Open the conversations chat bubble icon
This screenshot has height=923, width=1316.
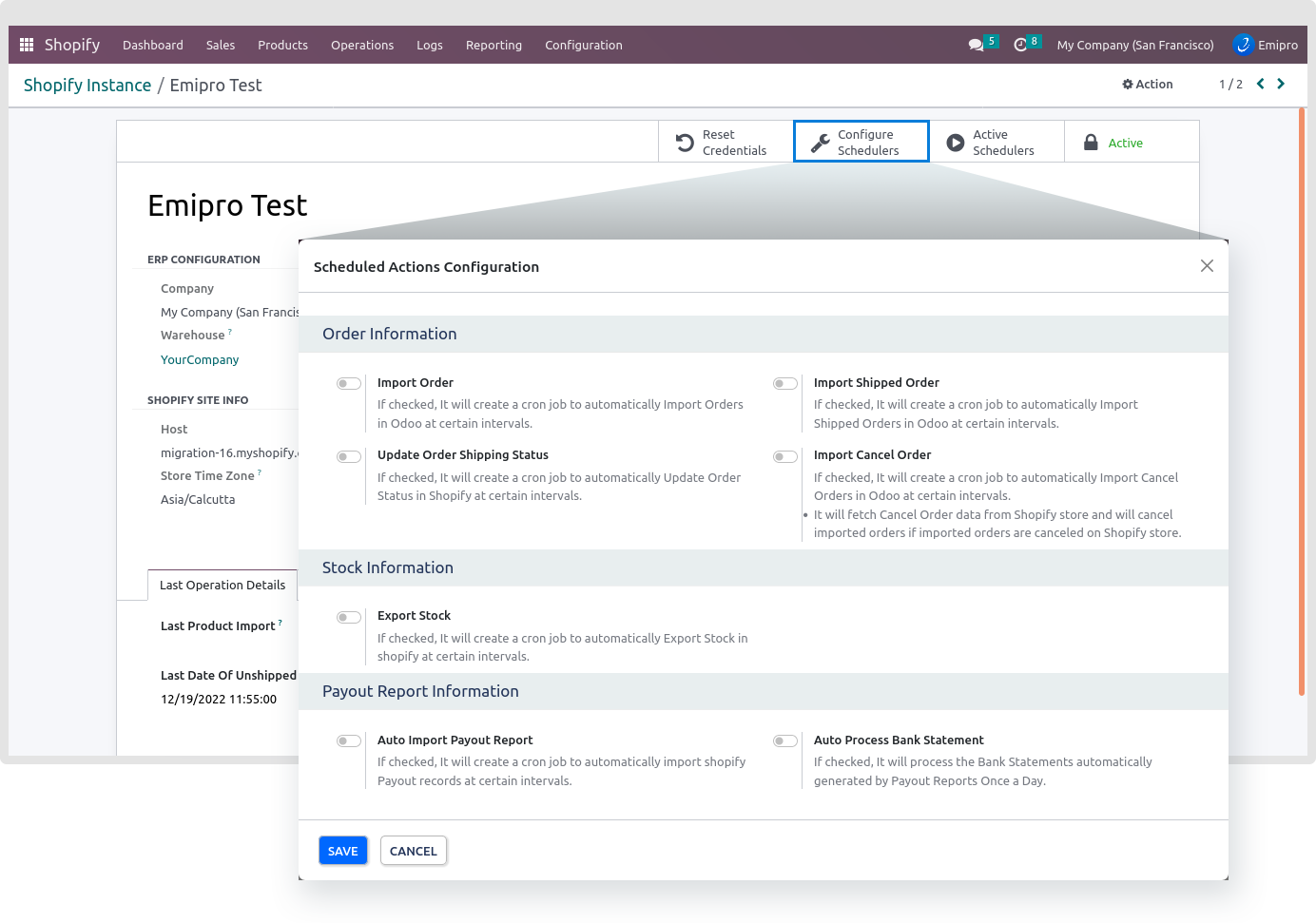click(976, 45)
